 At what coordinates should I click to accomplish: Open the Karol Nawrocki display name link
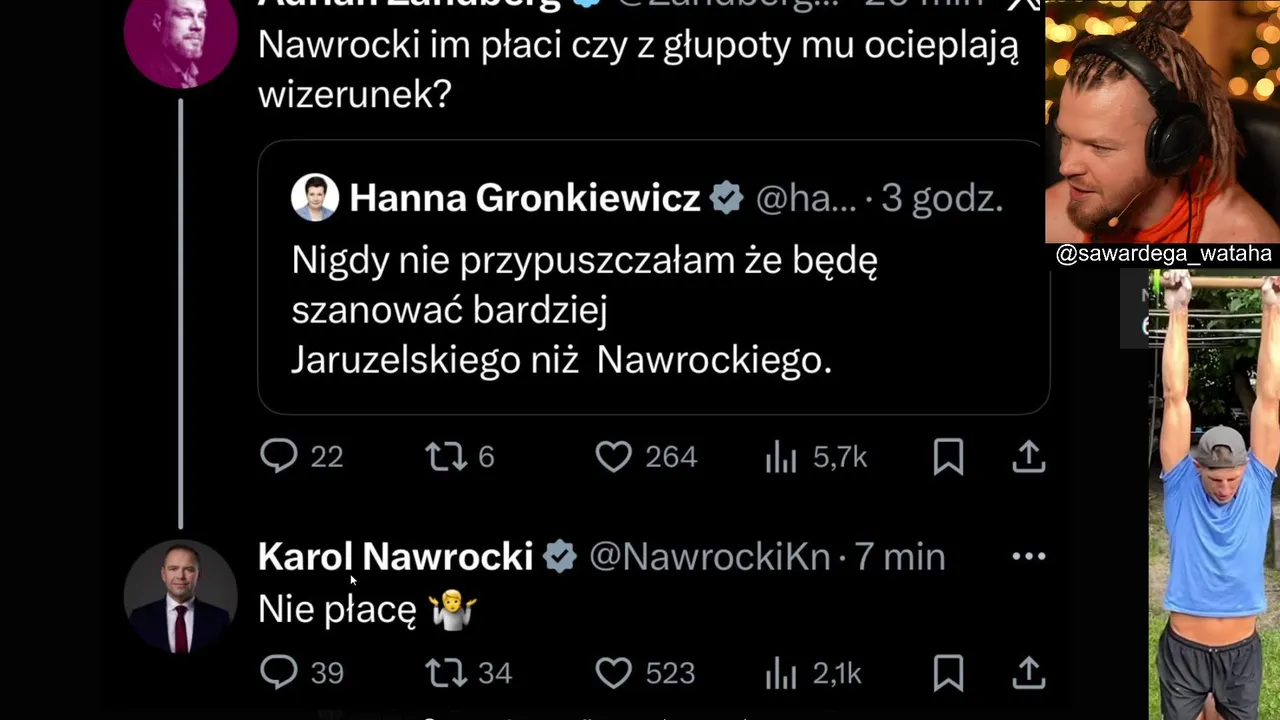[395, 557]
